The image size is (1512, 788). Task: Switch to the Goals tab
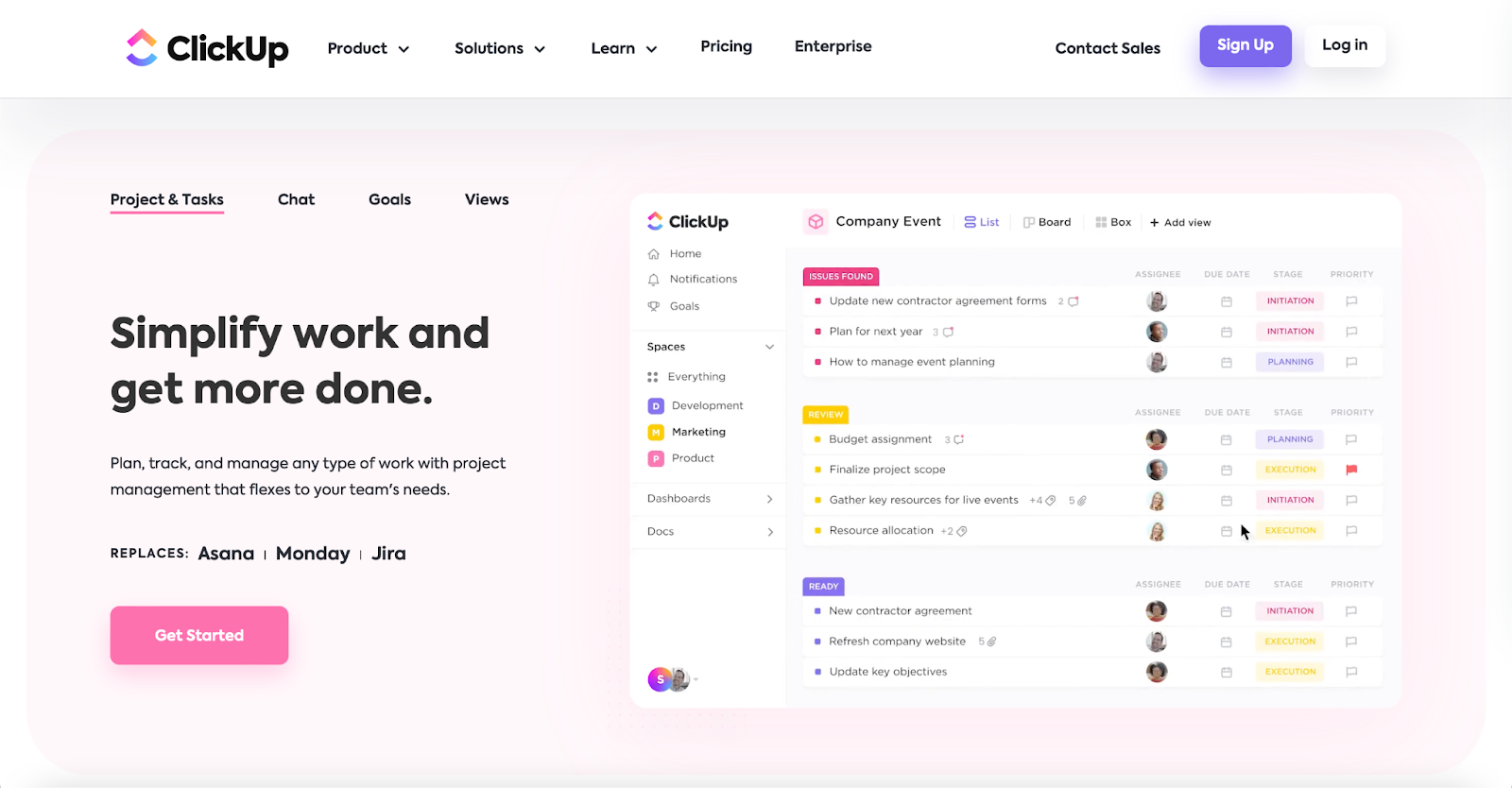389,199
